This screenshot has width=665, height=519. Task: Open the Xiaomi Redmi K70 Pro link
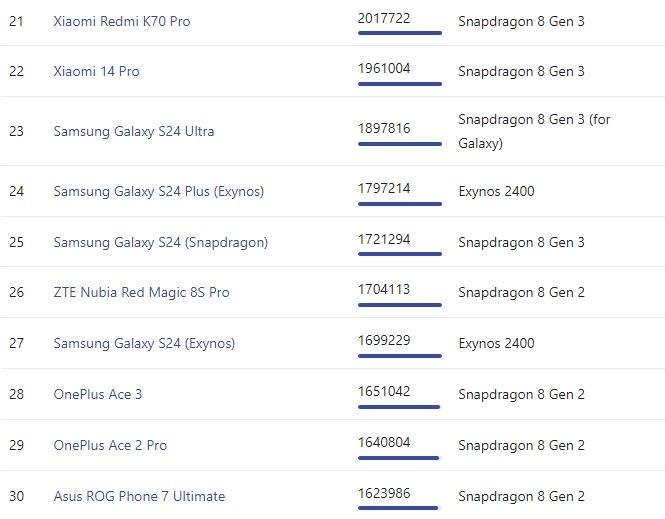coord(122,21)
